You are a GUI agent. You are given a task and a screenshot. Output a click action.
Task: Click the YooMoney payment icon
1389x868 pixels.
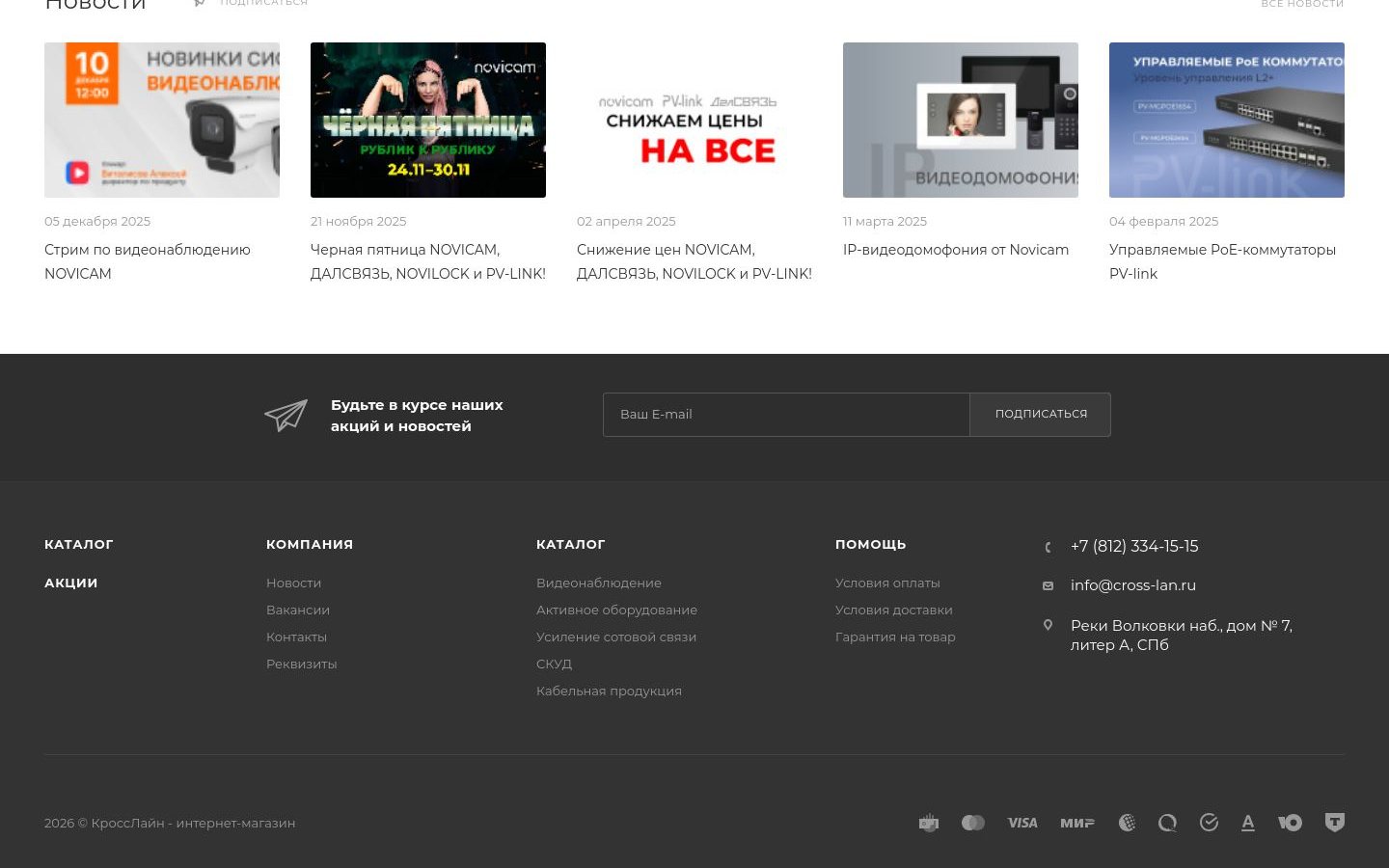[x=1290, y=823]
